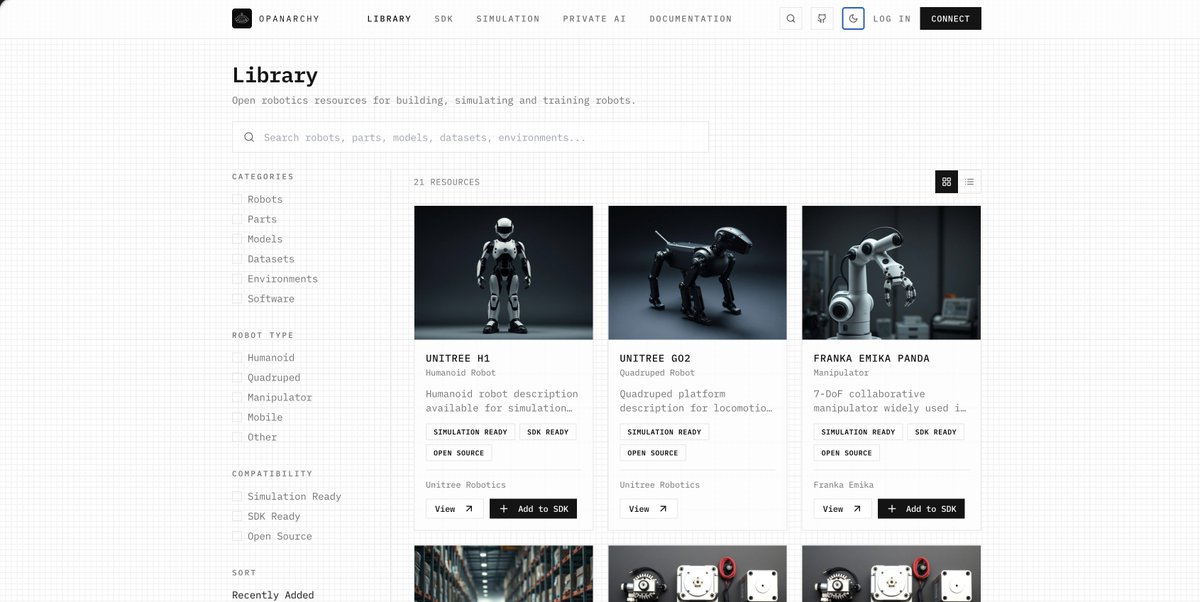The image size is (1200, 602).
Task: Click the Franka Emika publisher name
Action: [x=844, y=485]
